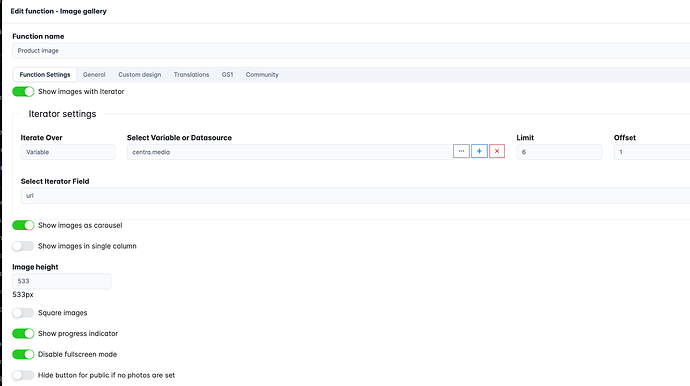The height and width of the screenshot is (386, 690).
Task: Toggle Show progress indicator switch
Action: [x=23, y=334]
